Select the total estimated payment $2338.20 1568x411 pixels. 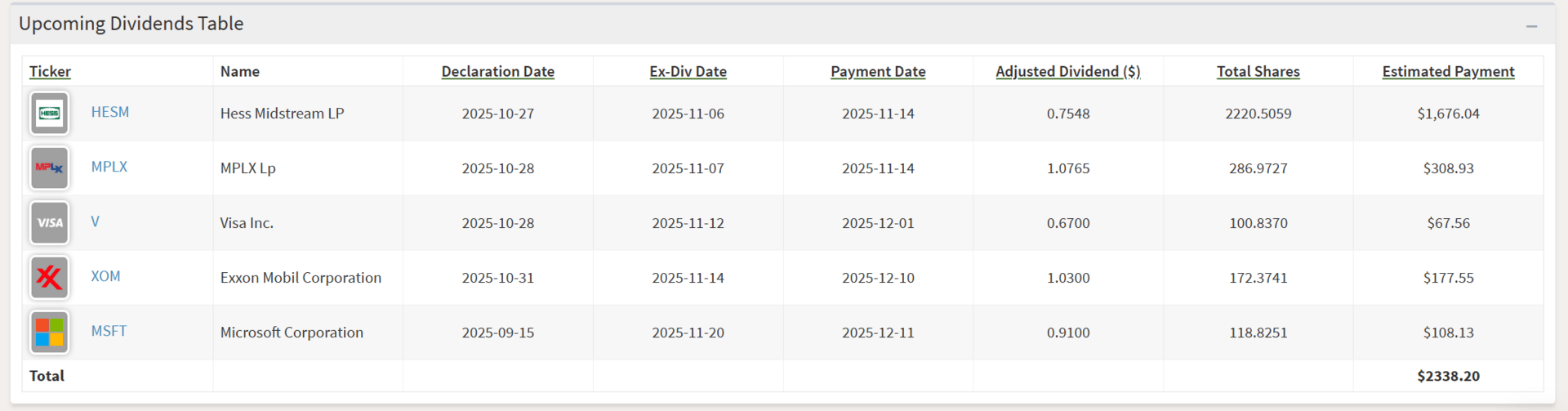point(1448,376)
